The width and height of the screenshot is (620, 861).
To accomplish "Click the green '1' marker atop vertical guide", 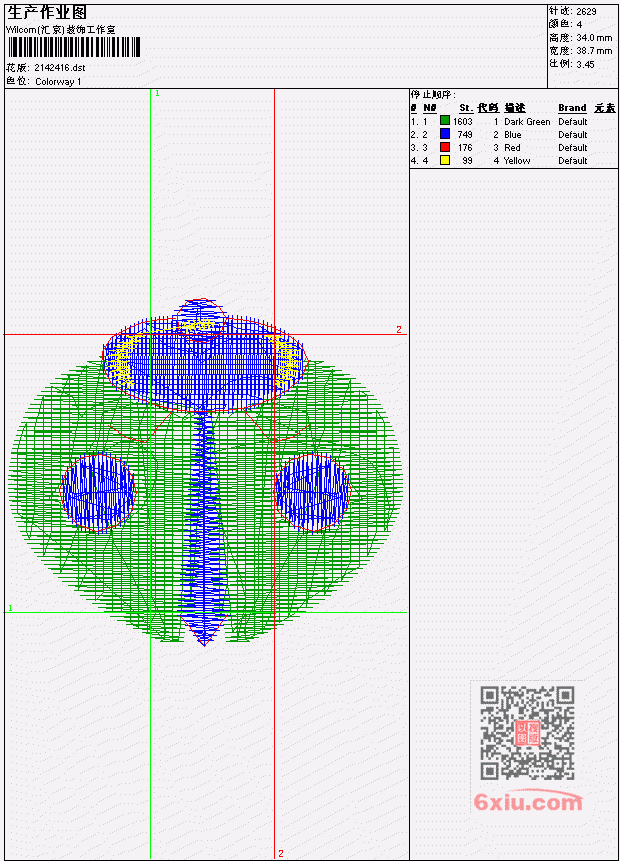I will [157, 93].
